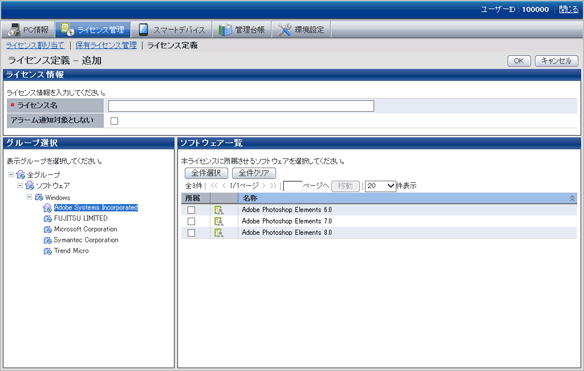The height and width of the screenshot is (371, 584).
Task: Click the 閉じる link at top right
Action: point(569,9)
